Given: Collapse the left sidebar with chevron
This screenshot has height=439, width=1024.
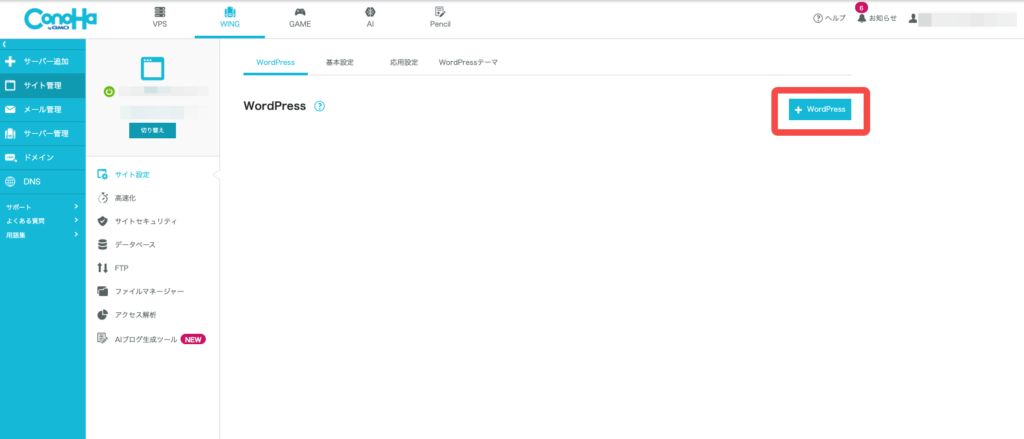Looking at the screenshot, I should (x=4, y=44).
